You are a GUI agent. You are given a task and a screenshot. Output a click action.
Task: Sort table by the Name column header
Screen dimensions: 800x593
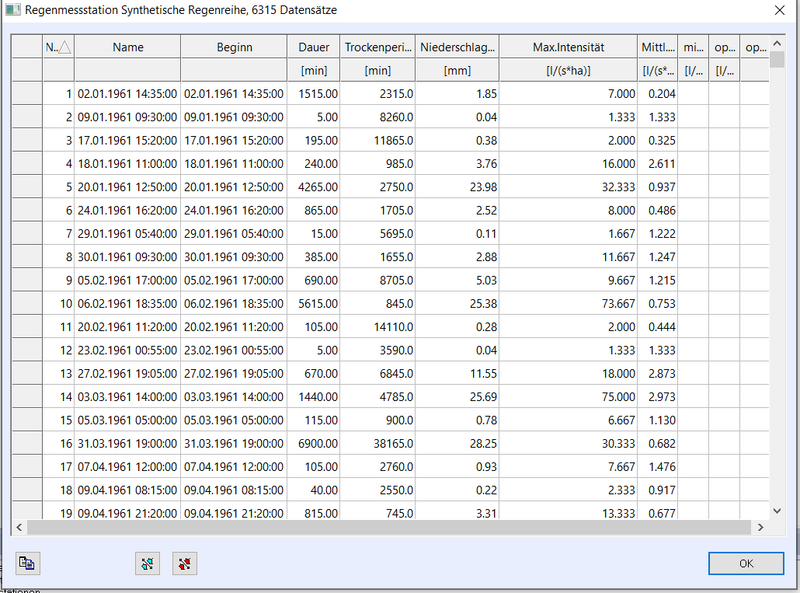[128, 47]
